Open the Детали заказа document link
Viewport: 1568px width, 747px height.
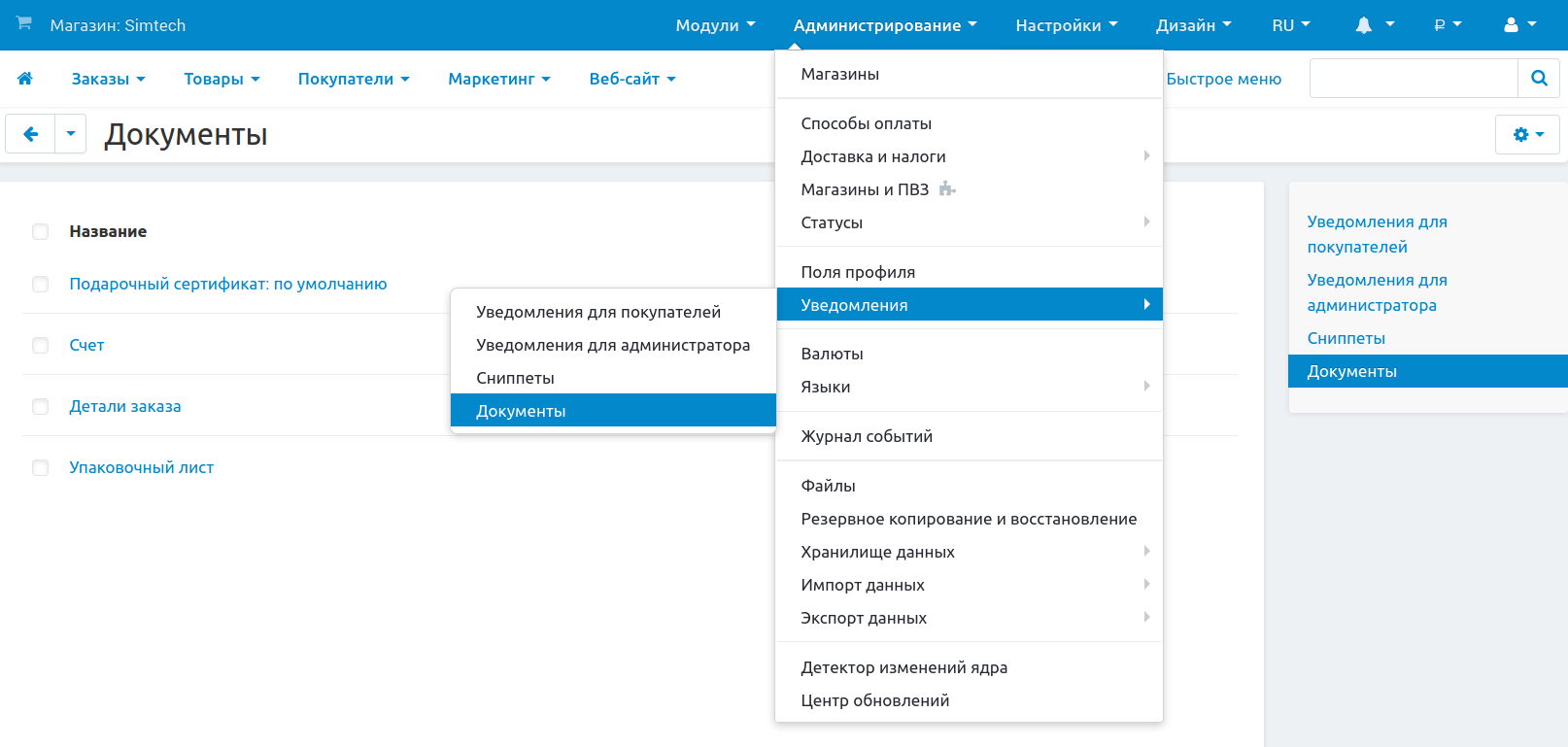point(125,406)
